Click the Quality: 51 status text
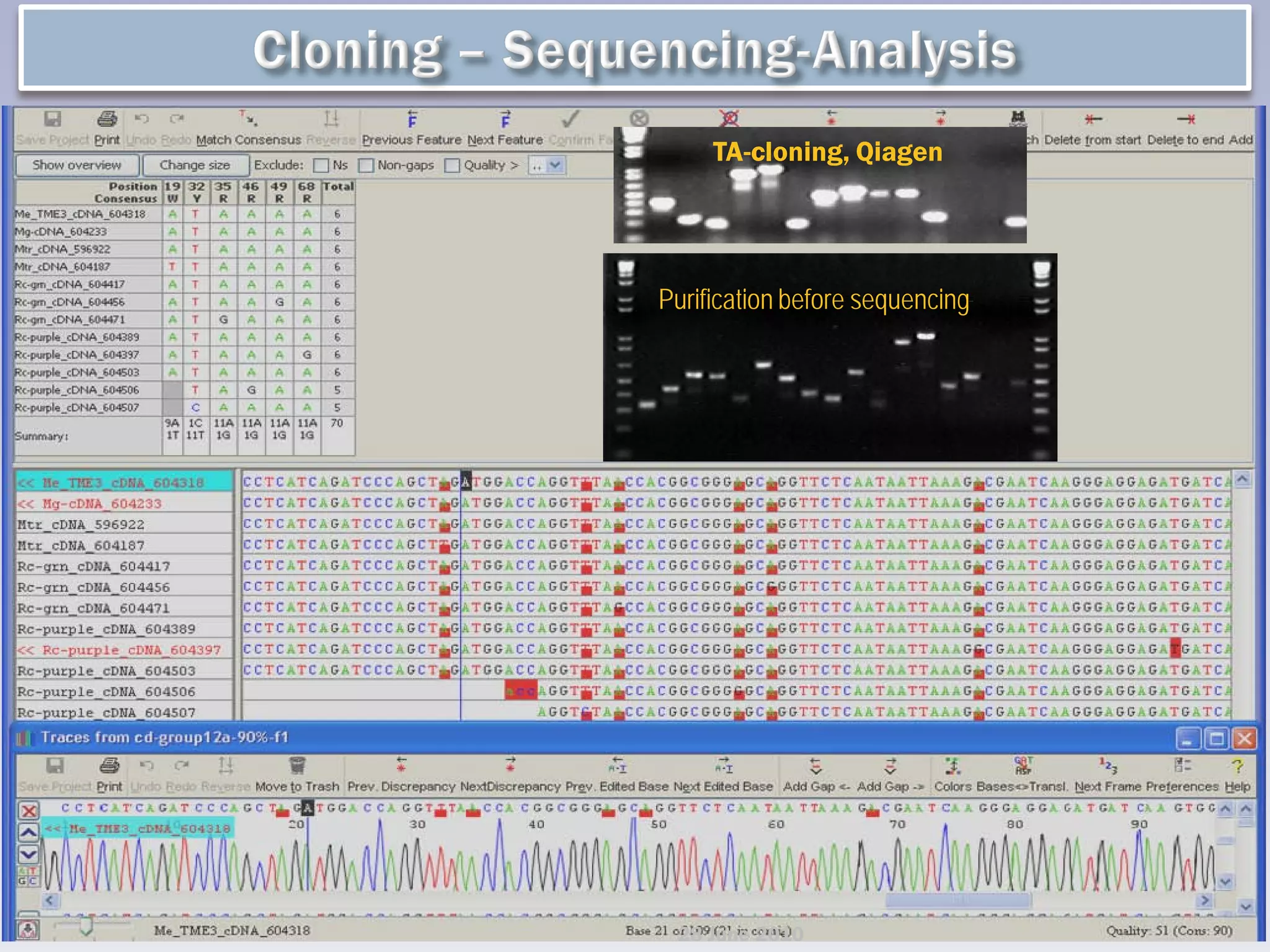 [1168, 930]
